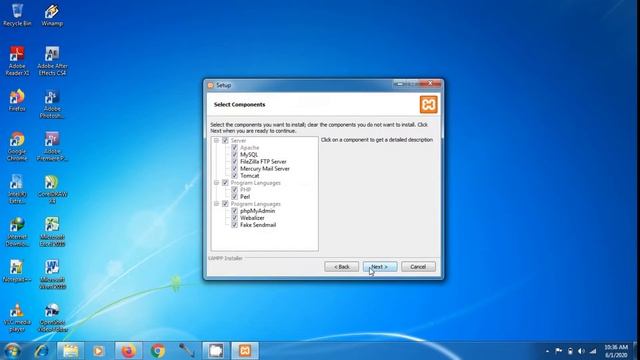Click the microphone icon on the taskbar
640x360 pixels.
click(x=187, y=351)
